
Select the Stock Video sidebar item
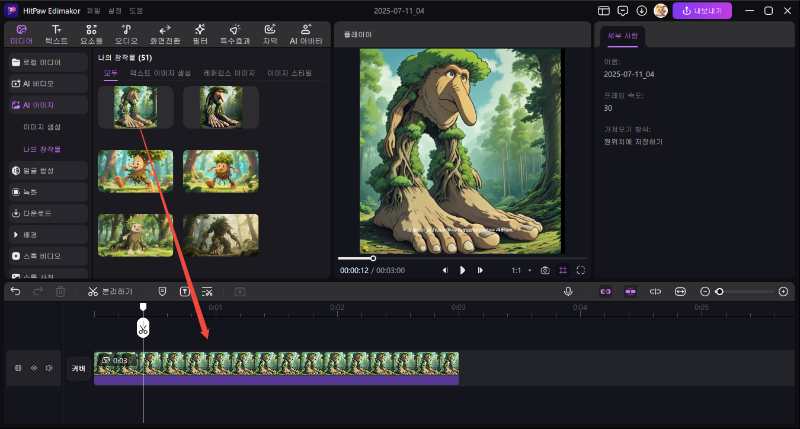[48, 256]
